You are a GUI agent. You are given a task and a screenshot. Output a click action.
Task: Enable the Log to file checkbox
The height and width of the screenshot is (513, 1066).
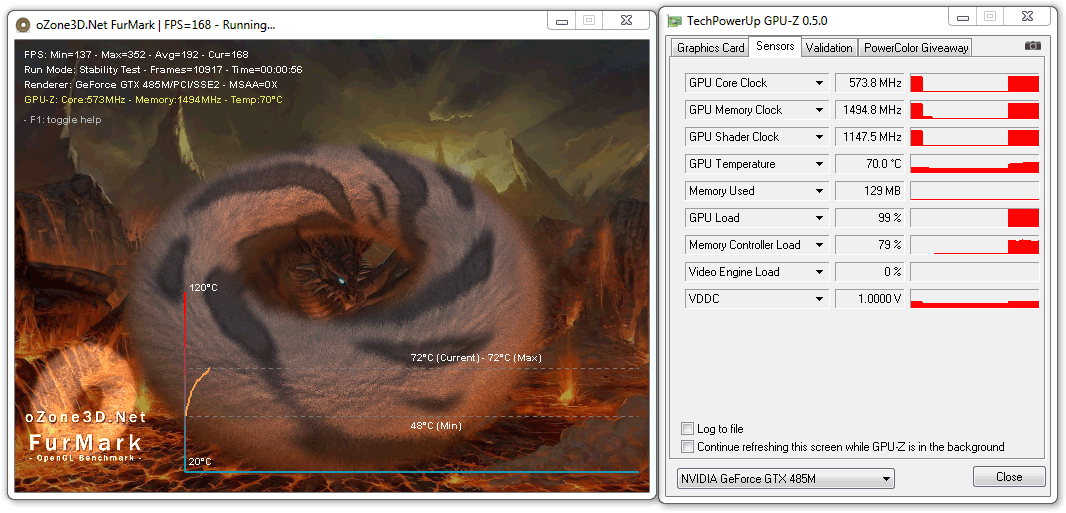coord(687,429)
